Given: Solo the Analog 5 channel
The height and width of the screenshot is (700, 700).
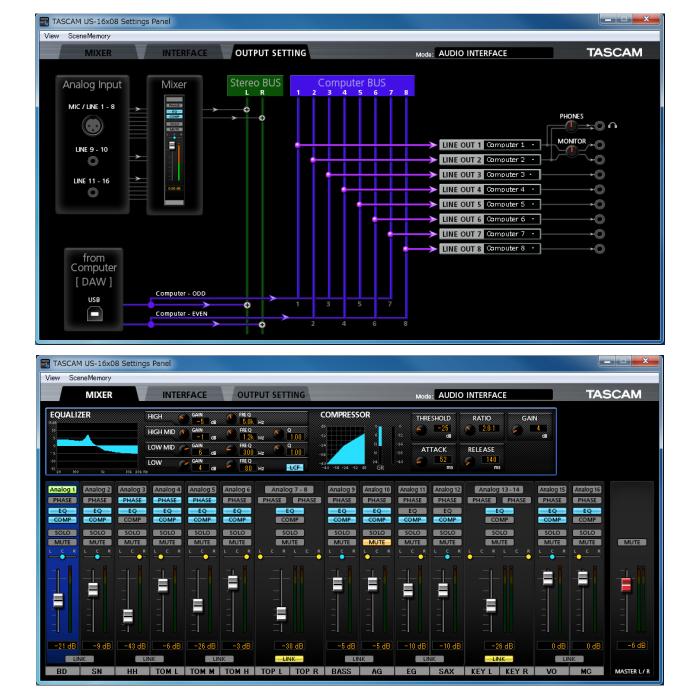Looking at the screenshot, I should pyautogui.click(x=202, y=533).
